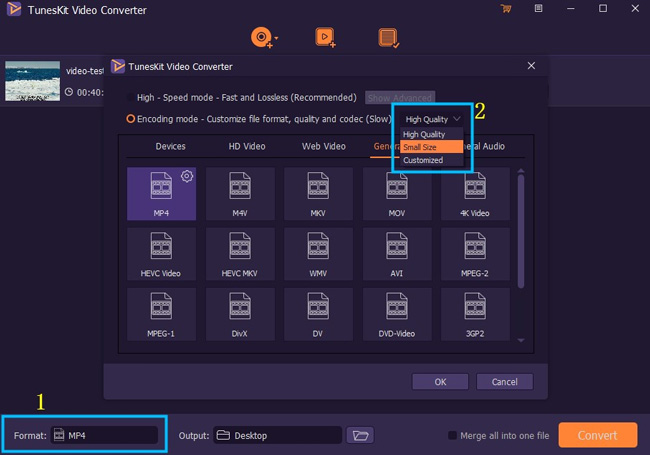Open the shopping cart icon

pos(506,8)
